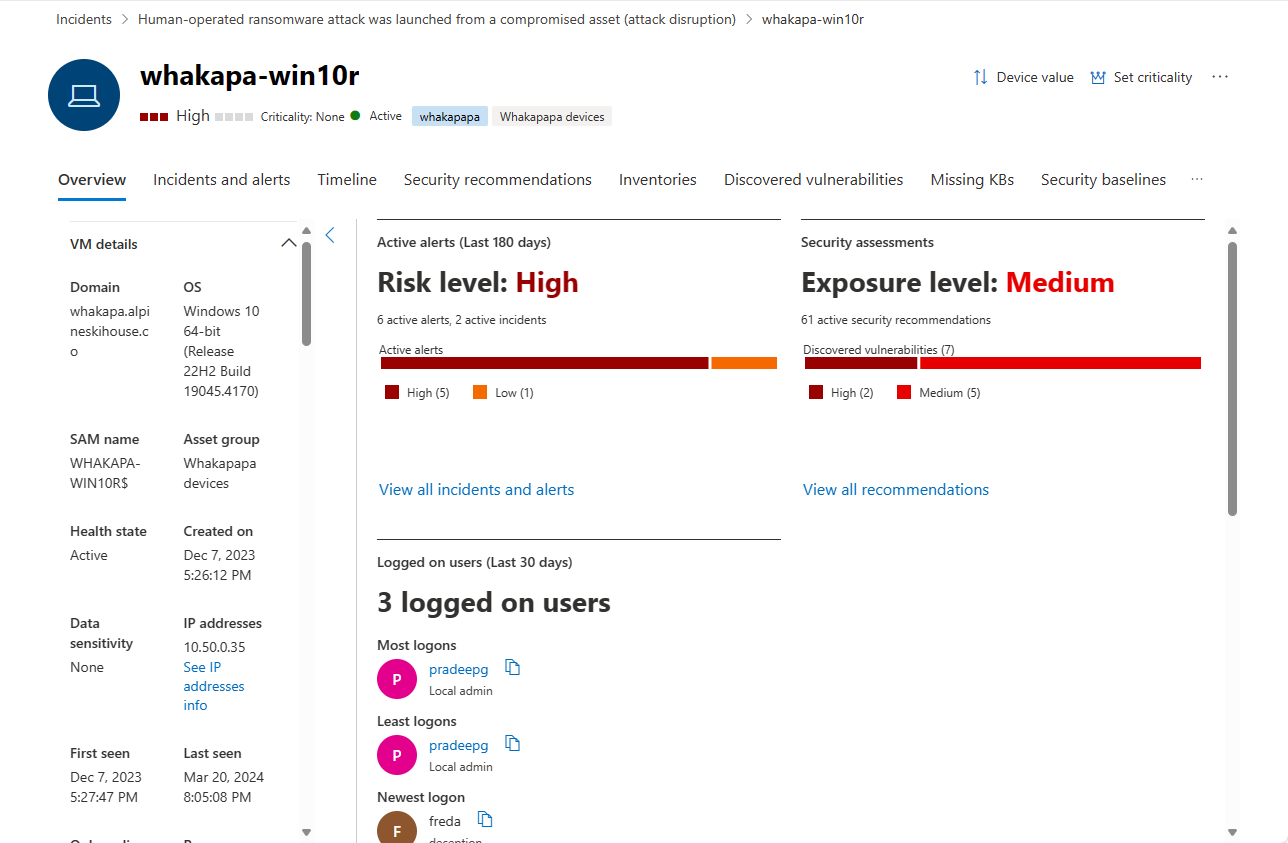Copy freda username under Newest logon

click(486, 820)
